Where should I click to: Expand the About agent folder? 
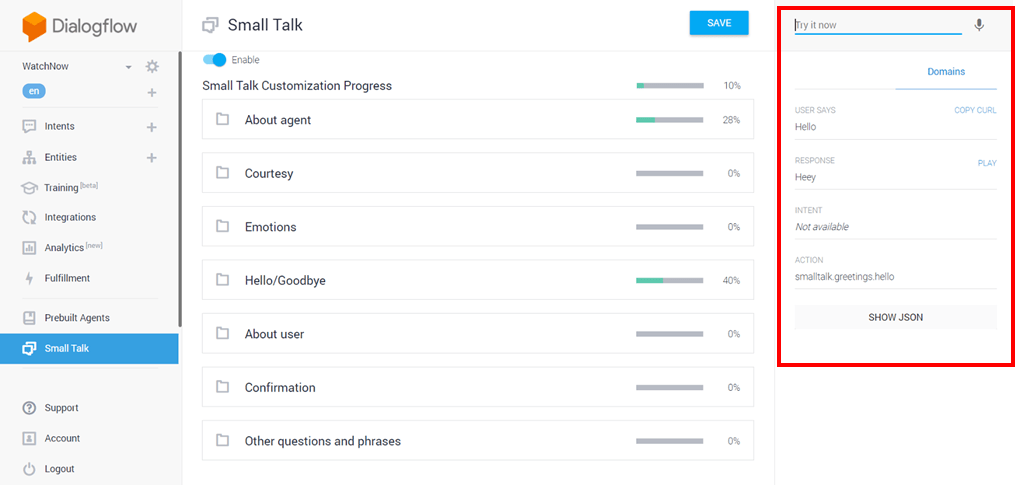(278, 120)
